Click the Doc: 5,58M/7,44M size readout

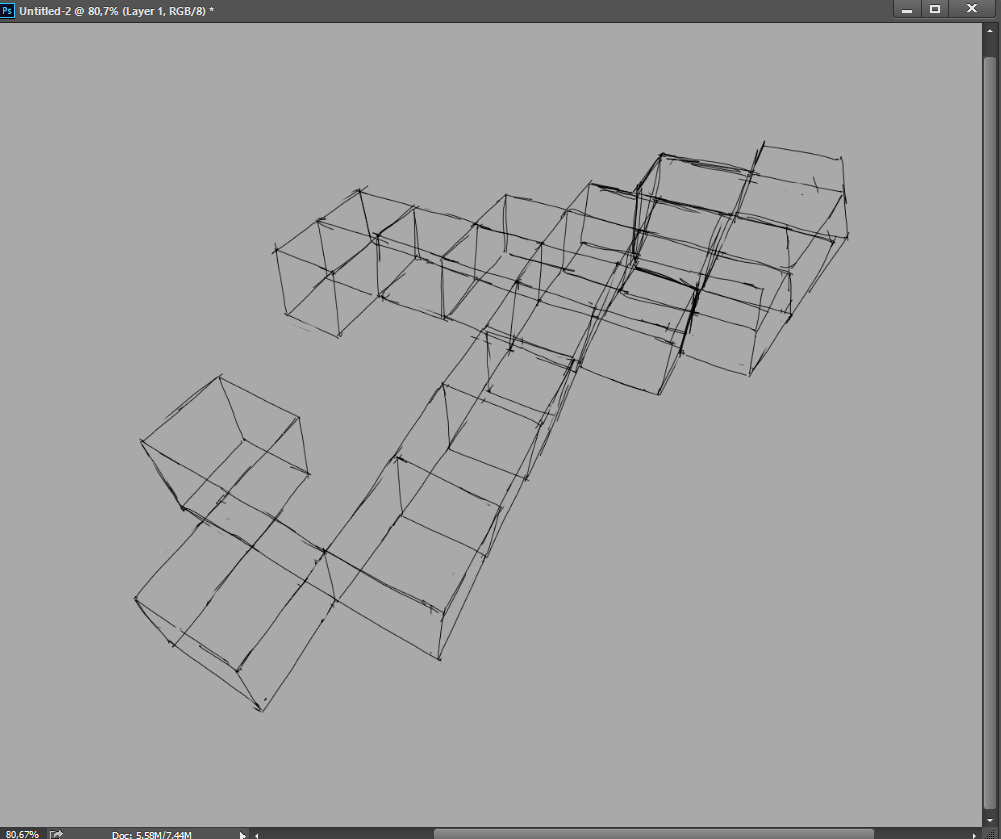152,834
